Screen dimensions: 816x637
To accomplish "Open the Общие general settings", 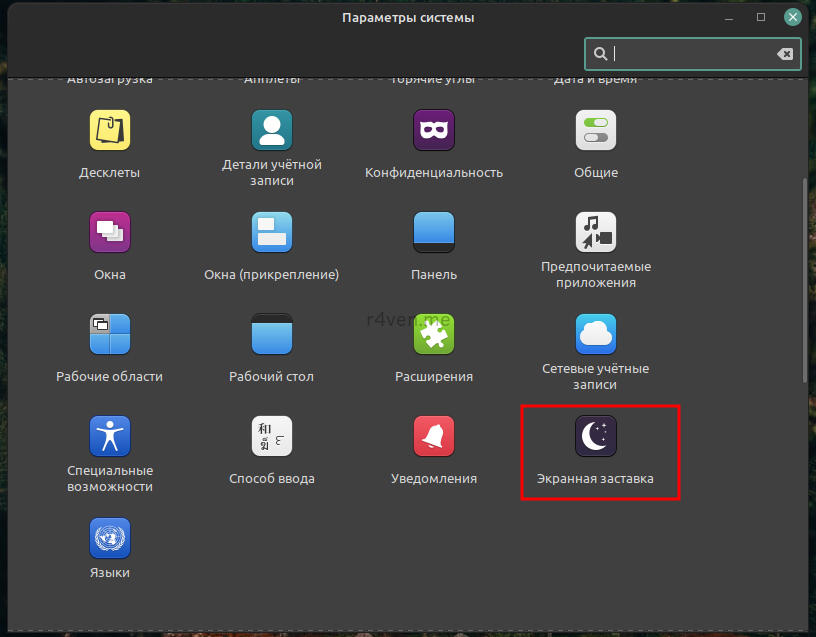I will coord(596,131).
